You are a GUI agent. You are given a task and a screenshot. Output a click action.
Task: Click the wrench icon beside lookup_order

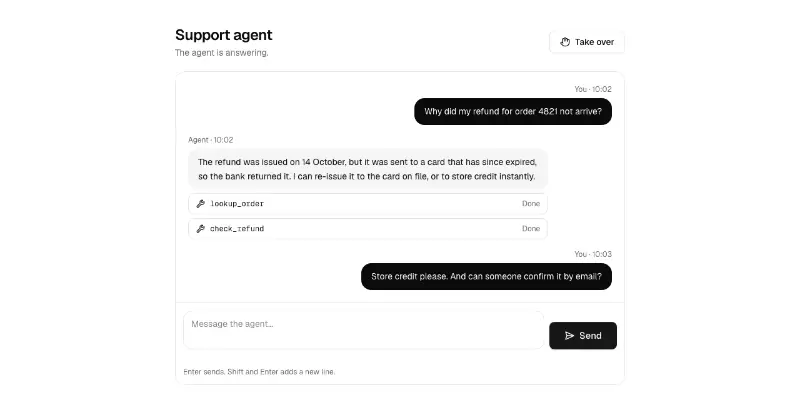[201, 204]
